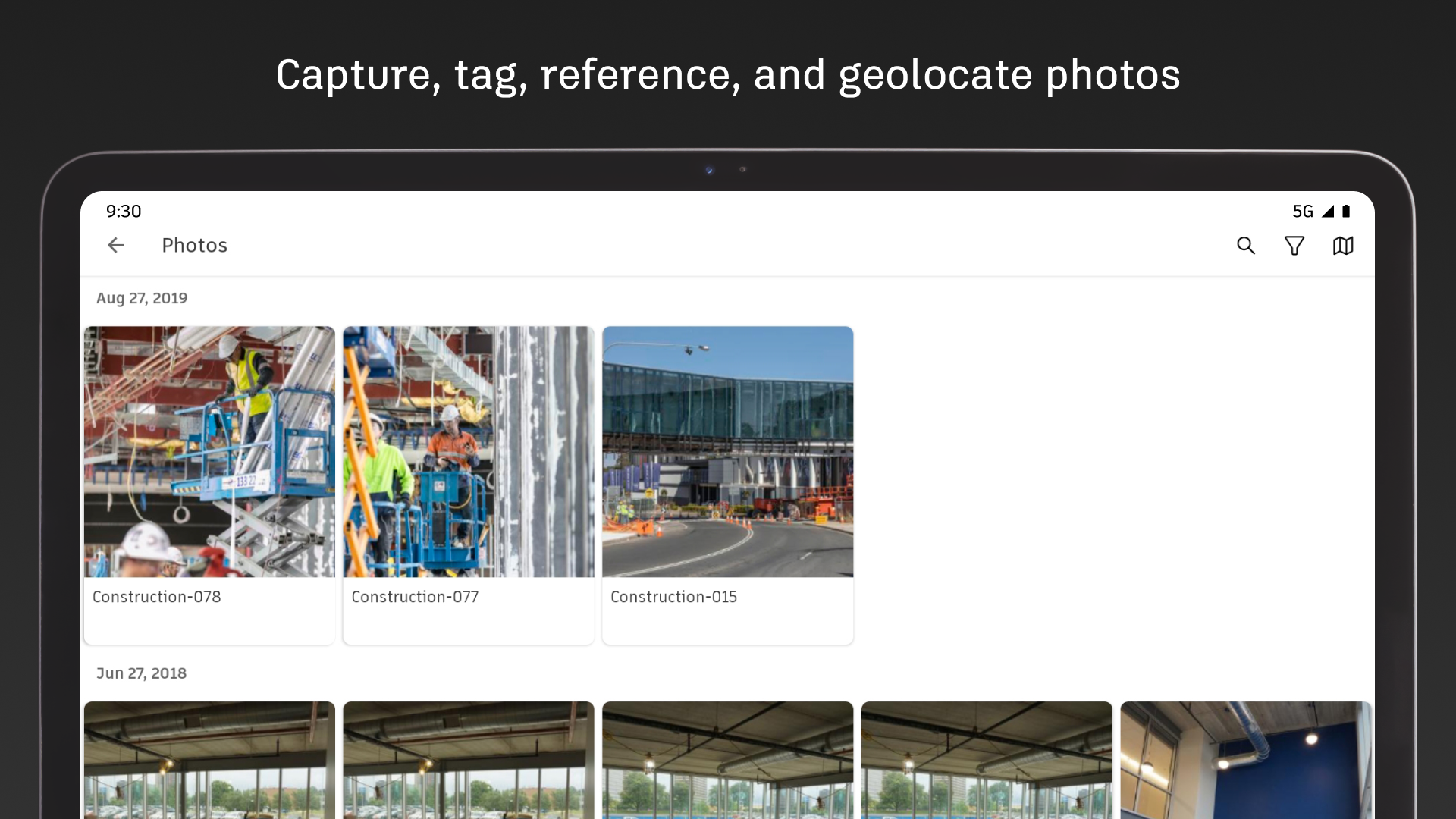
Task: Check the battery status icon
Action: pos(1346,211)
